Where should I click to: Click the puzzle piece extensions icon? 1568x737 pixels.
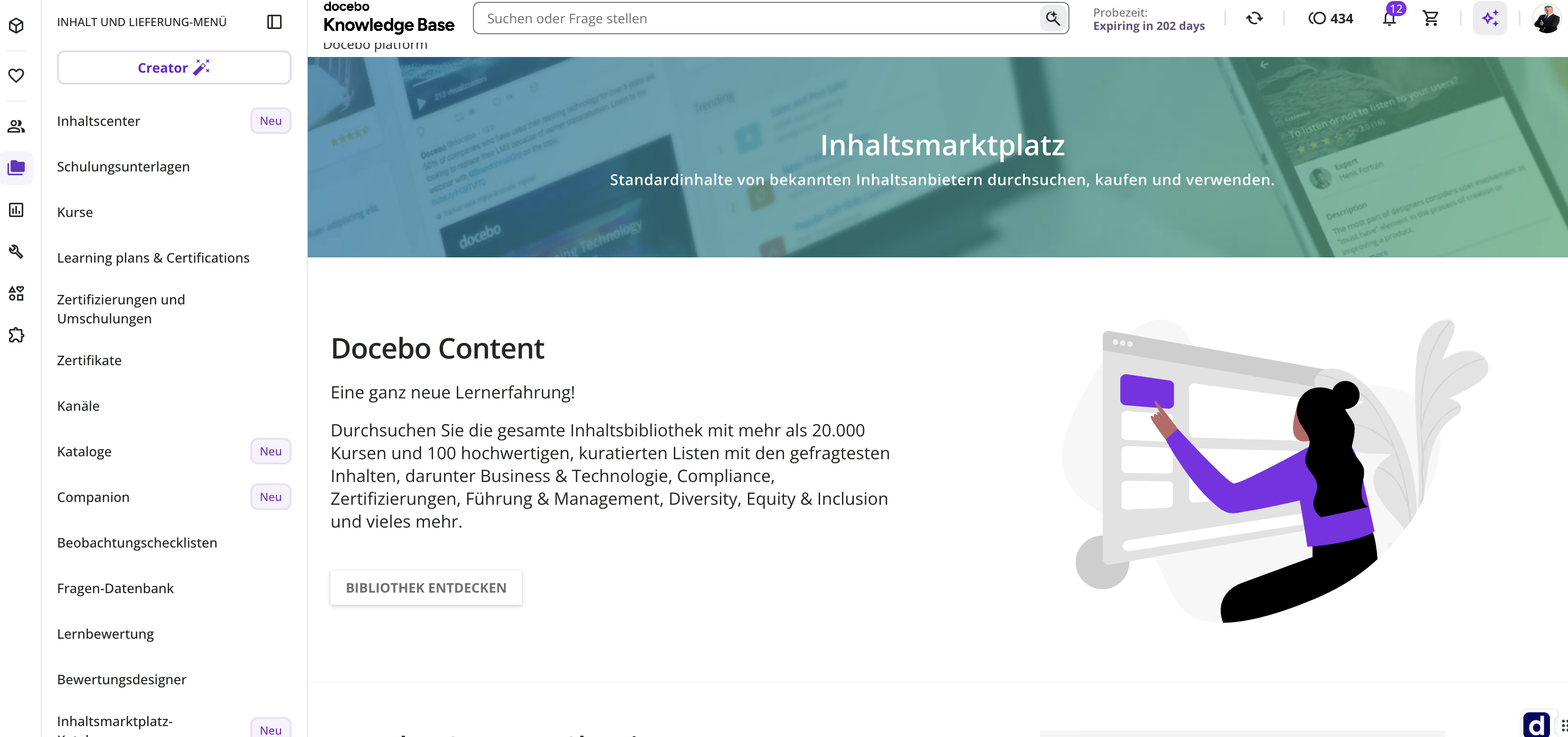pos(17,335)
